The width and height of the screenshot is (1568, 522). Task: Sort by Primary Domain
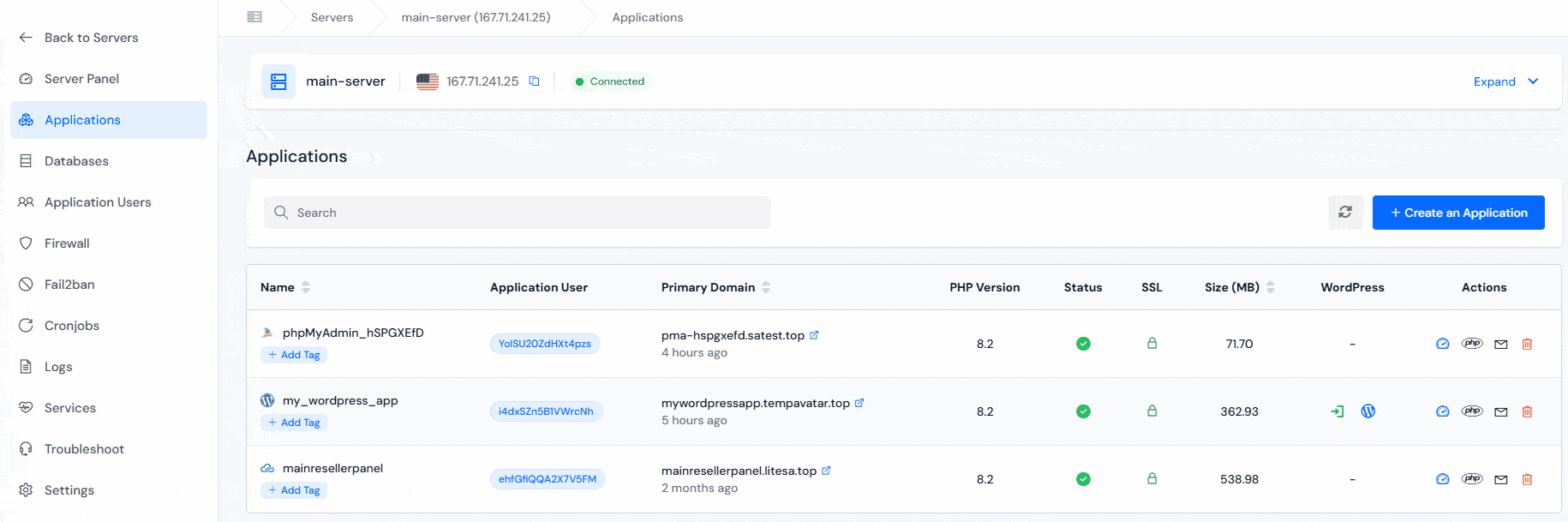pos(766,287)
